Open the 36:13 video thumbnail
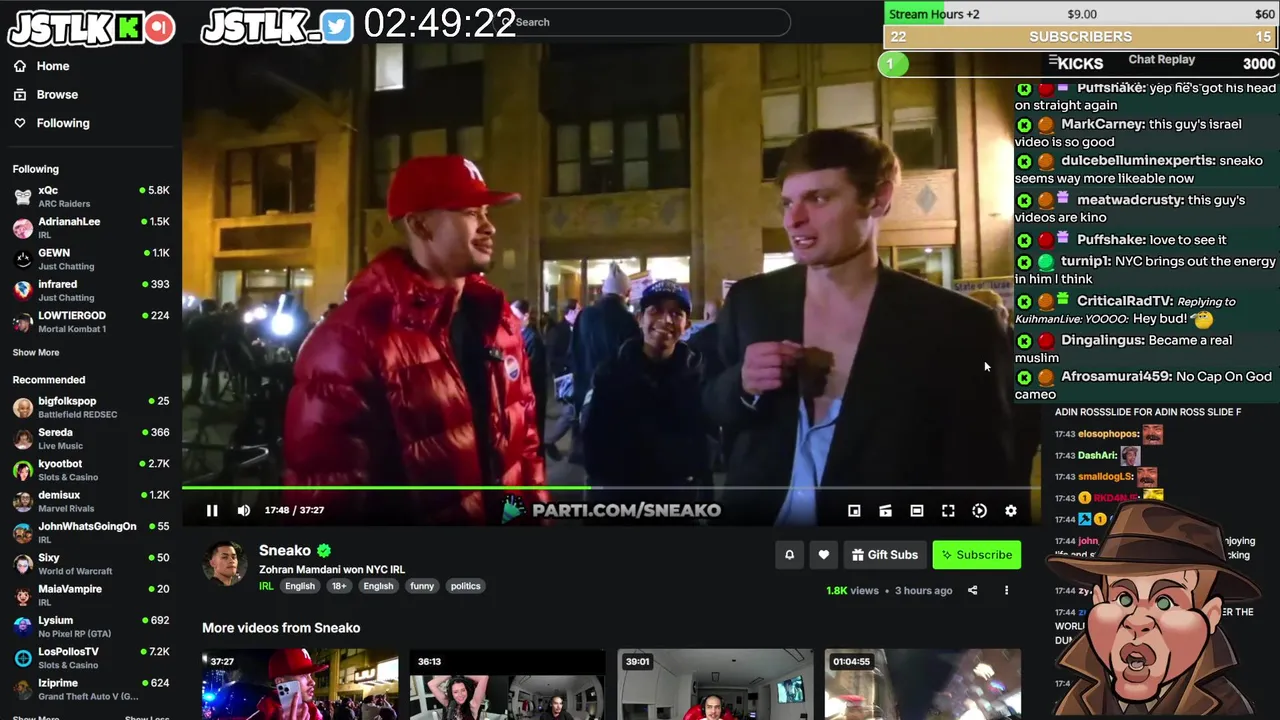This screenshot has height=720, width=1280. [x=507, y=685]
